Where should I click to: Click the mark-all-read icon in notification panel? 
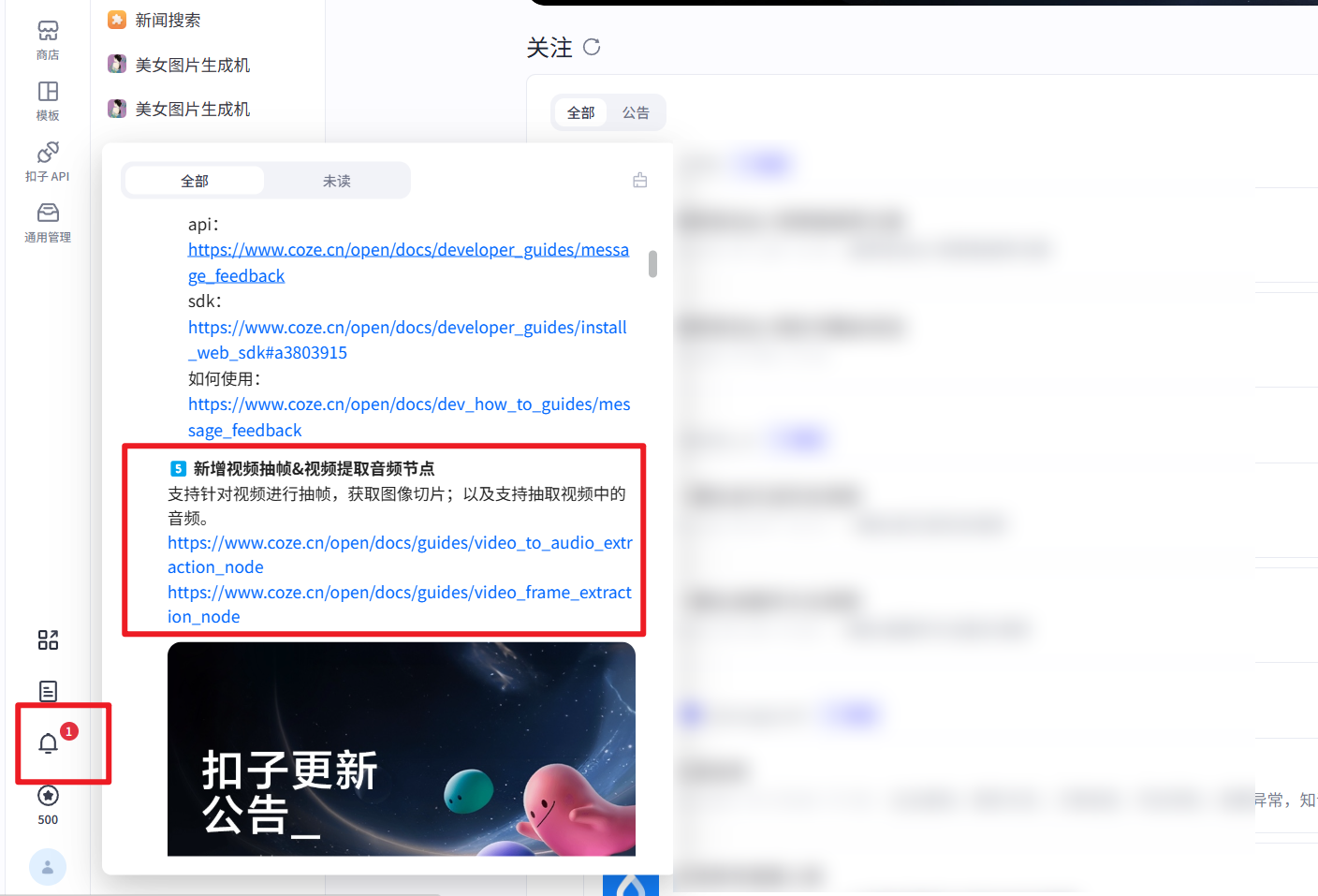point(640,180)
